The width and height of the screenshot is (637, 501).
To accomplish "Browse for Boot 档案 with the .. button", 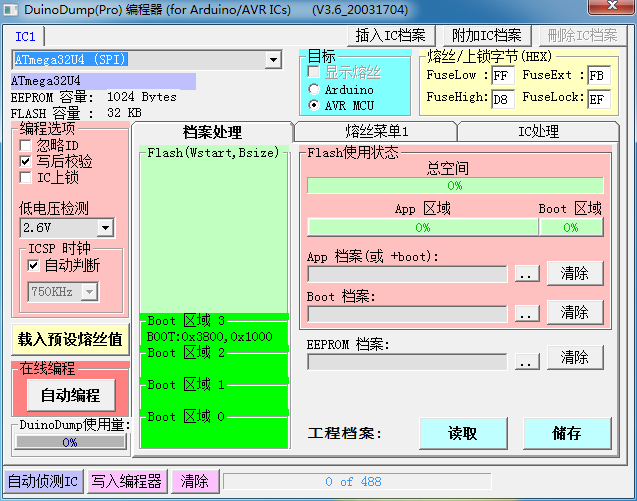I will tap(527, 314).
